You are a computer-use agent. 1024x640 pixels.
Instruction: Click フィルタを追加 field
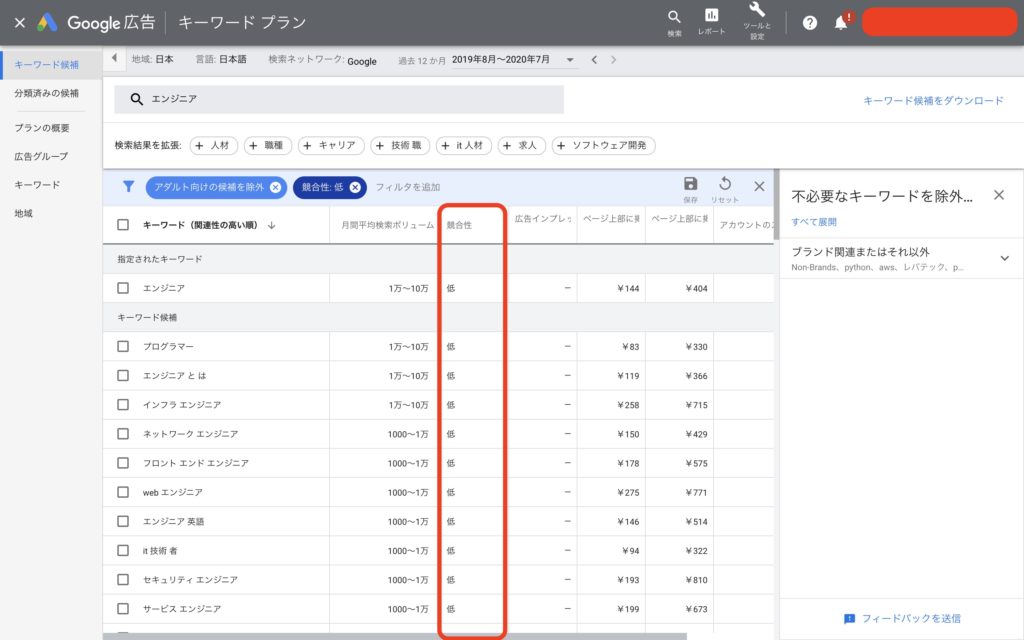click(x=408, y=187)
